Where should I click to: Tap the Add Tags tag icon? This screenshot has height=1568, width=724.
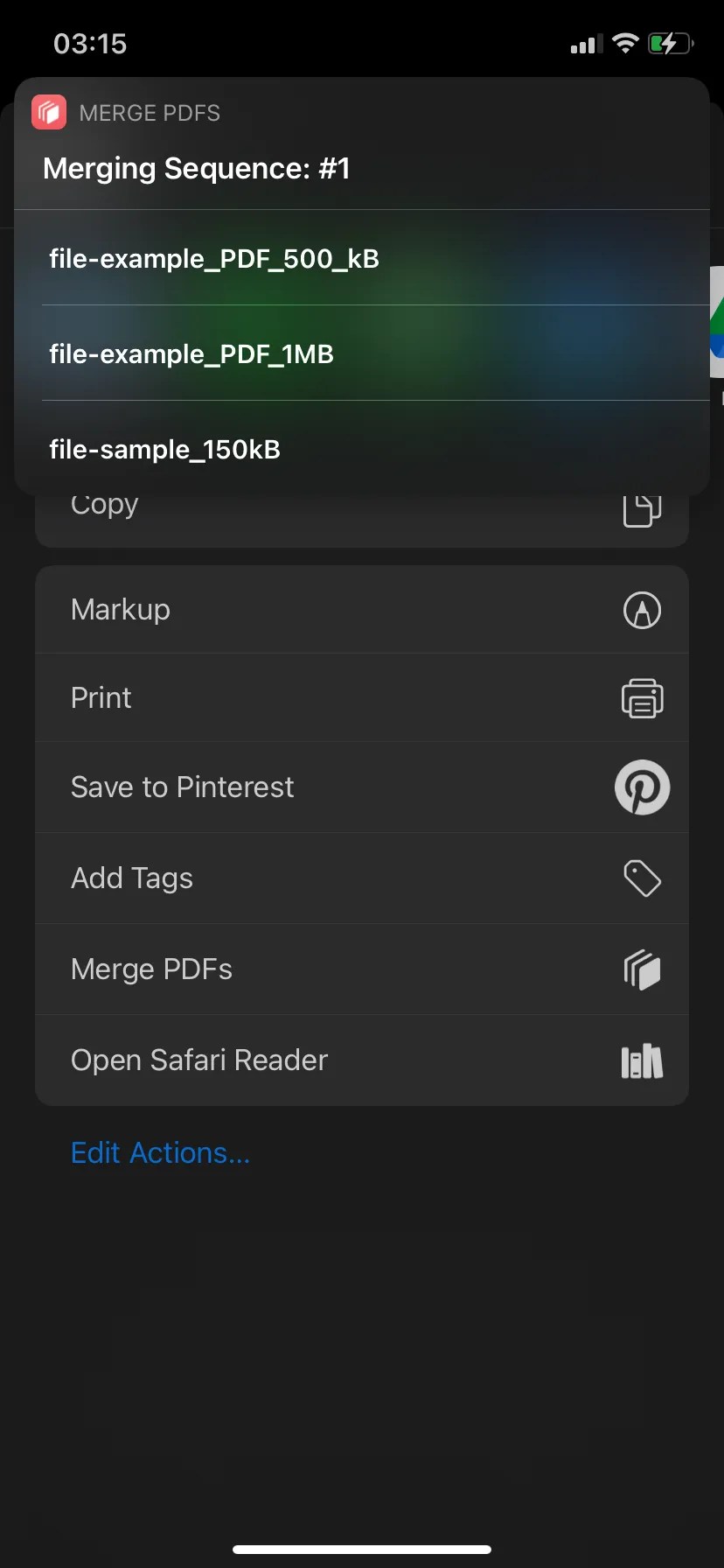click(x=642, y=878)
